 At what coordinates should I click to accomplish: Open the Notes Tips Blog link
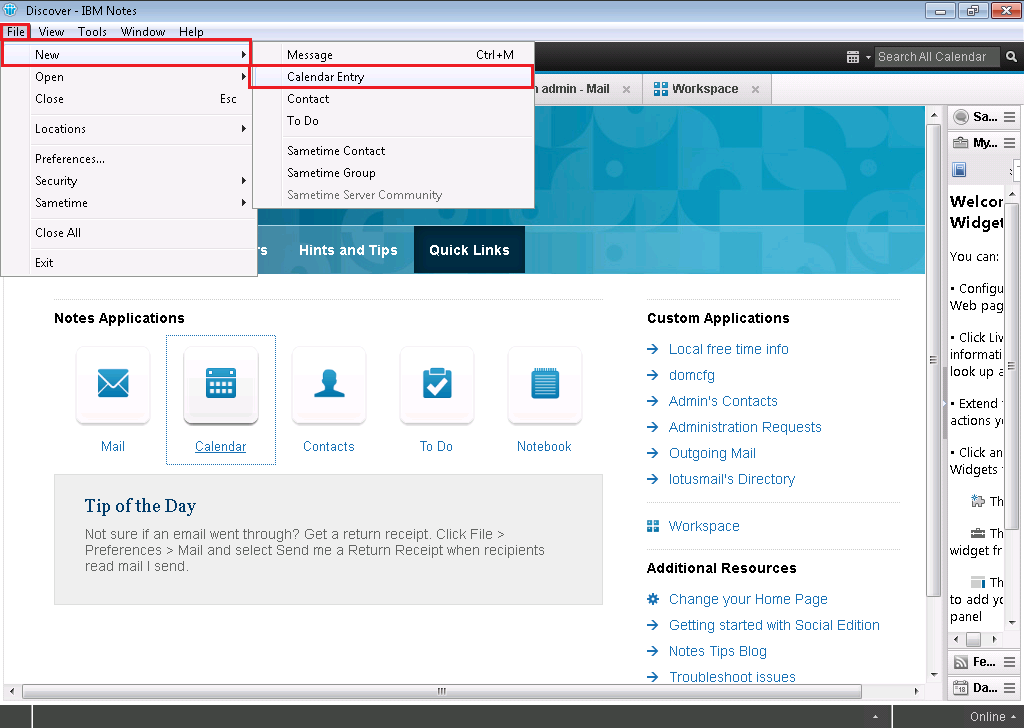(x=717, y=651)
